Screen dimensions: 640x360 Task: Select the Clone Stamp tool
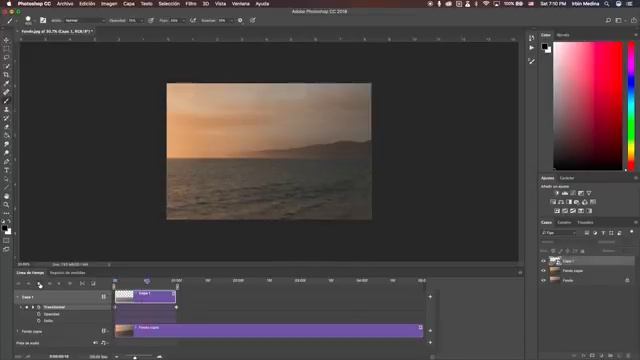pyautogui.click(x=6, y=109)
